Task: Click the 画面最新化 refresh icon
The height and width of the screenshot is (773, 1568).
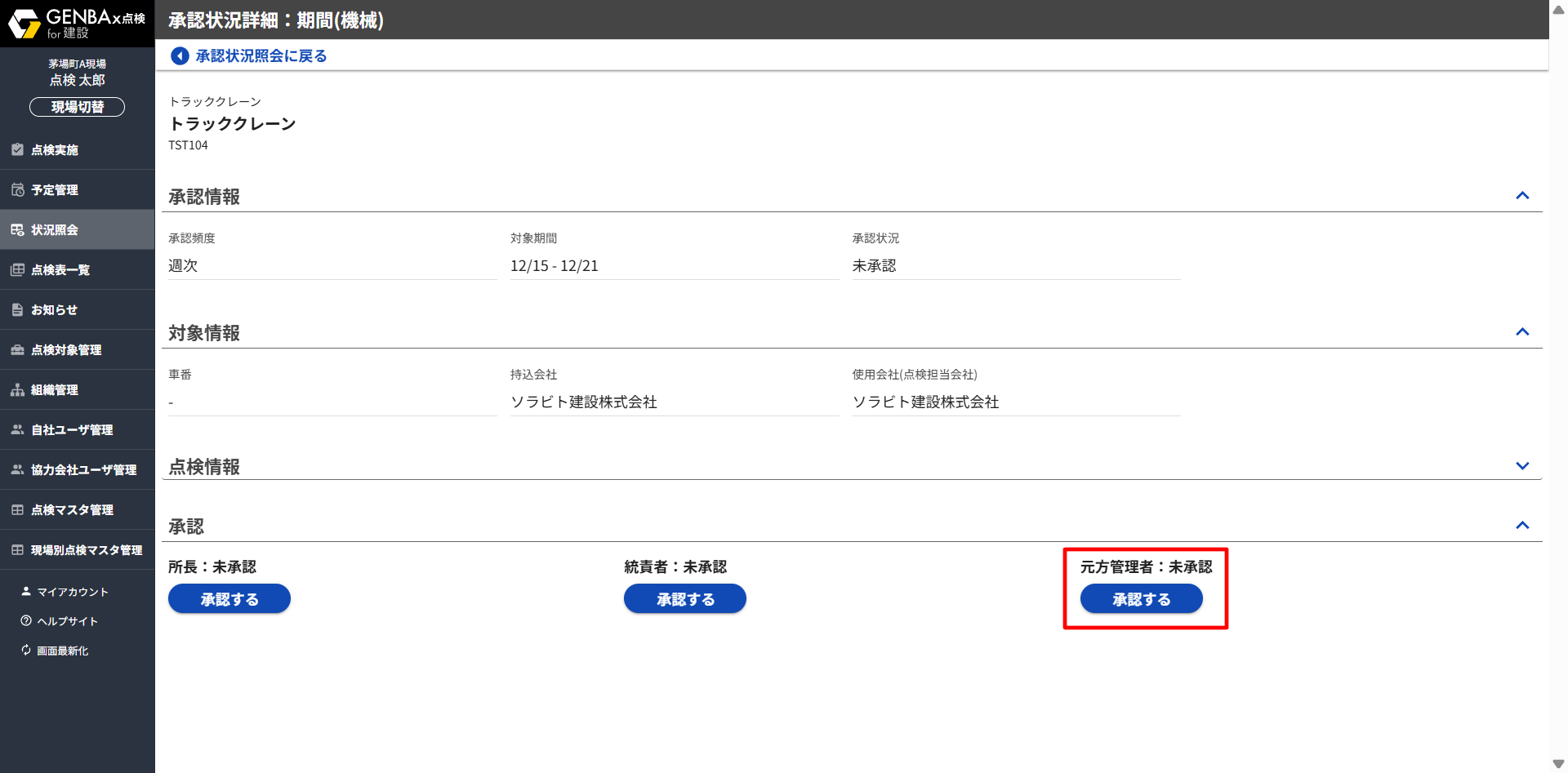Action: point(26,650)
